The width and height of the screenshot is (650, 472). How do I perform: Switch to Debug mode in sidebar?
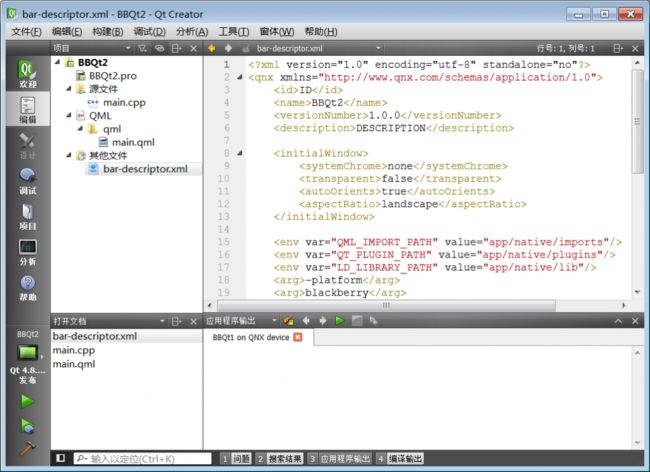pos(27,181)
